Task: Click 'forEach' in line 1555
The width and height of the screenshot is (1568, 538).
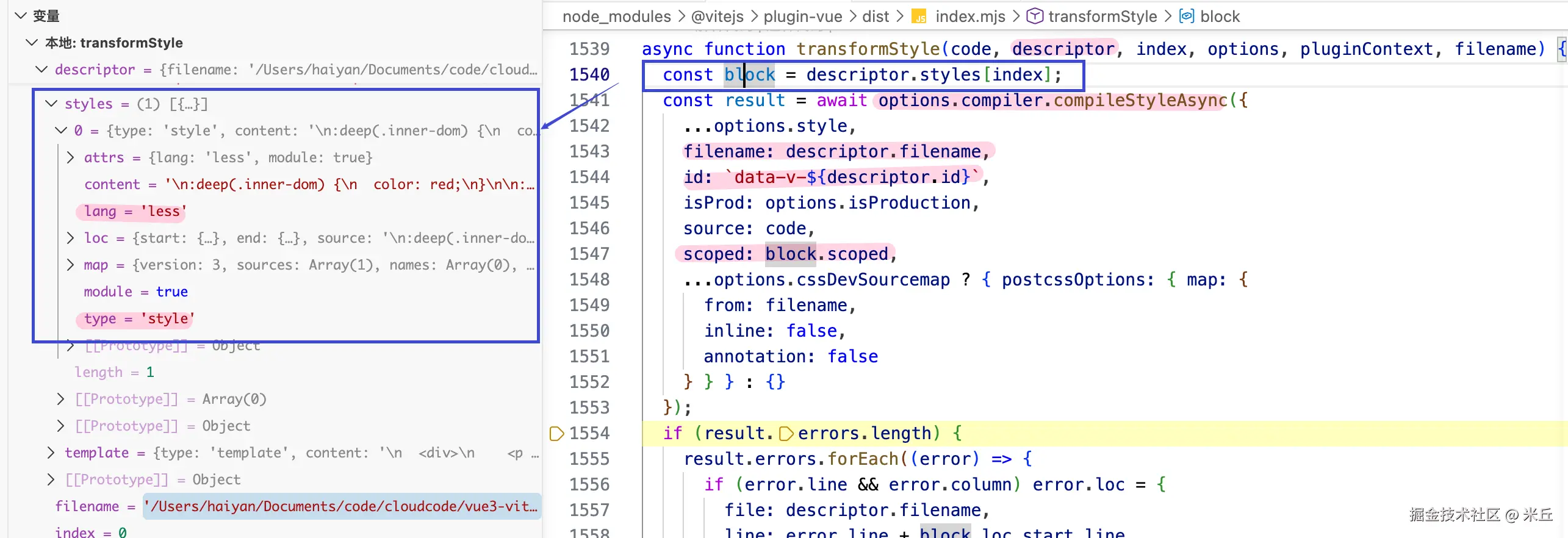Action: [x=865, y=459]
